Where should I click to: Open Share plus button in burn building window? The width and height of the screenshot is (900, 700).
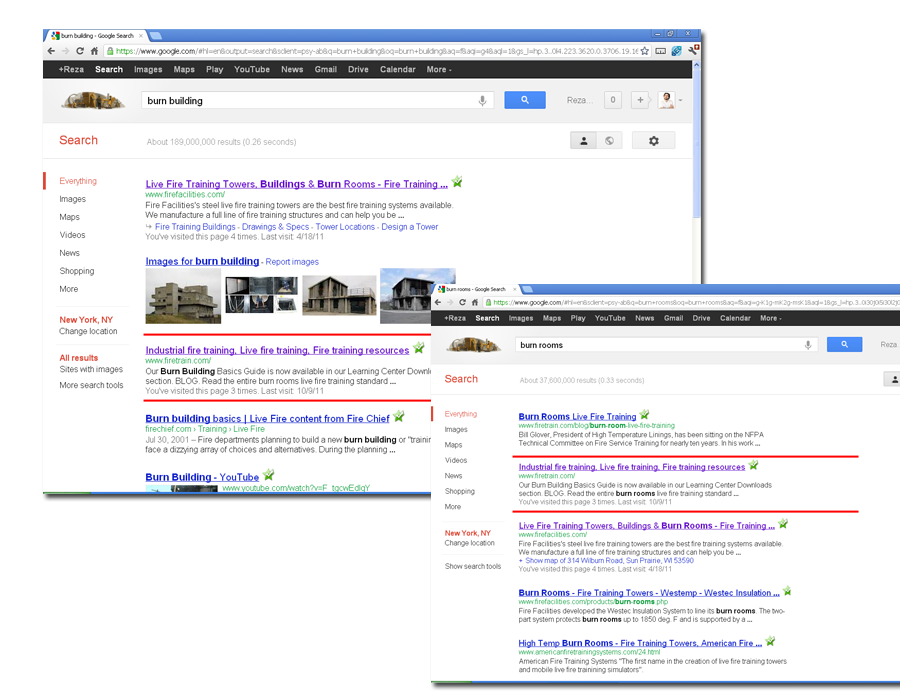pos(640,100)
